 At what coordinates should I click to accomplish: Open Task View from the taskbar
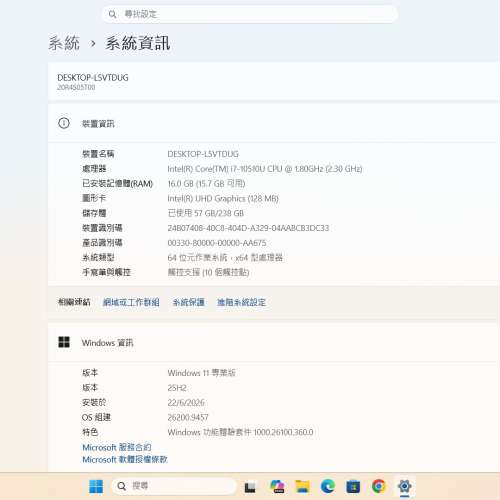point(250,487)
